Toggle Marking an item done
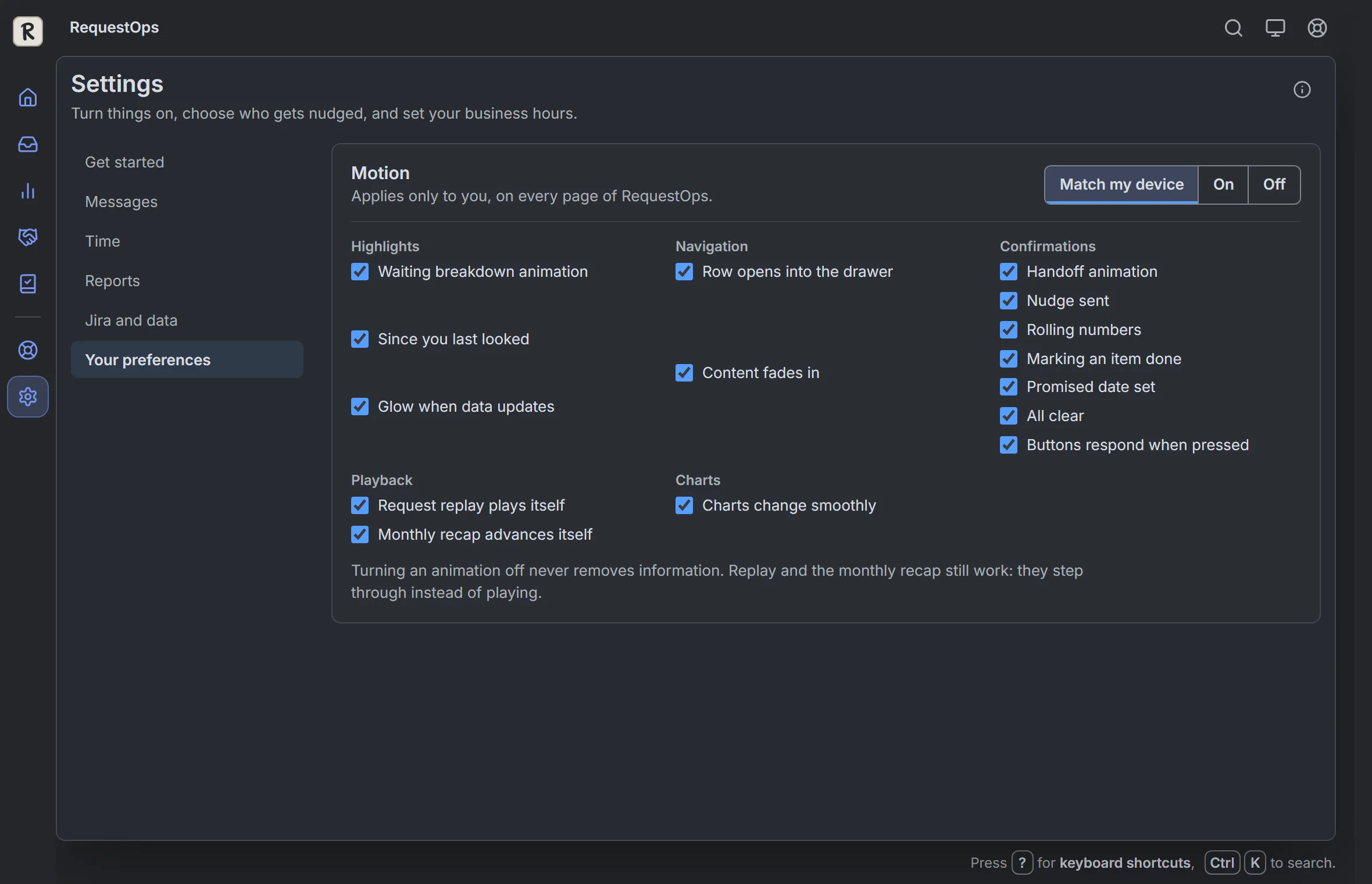The height and width of the screenshot is (884, 1372). (x=1009, y=359)
